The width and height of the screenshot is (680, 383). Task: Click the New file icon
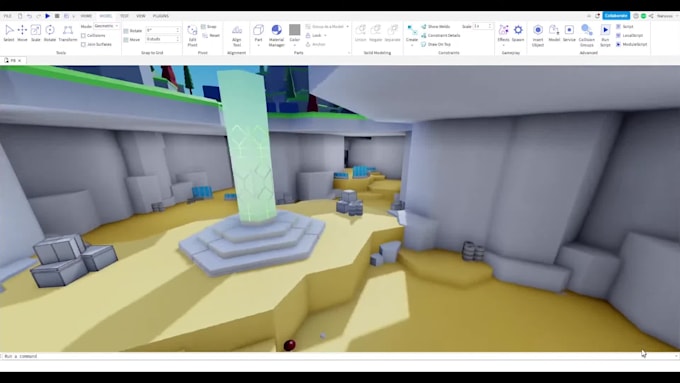[x=20, y=16]
